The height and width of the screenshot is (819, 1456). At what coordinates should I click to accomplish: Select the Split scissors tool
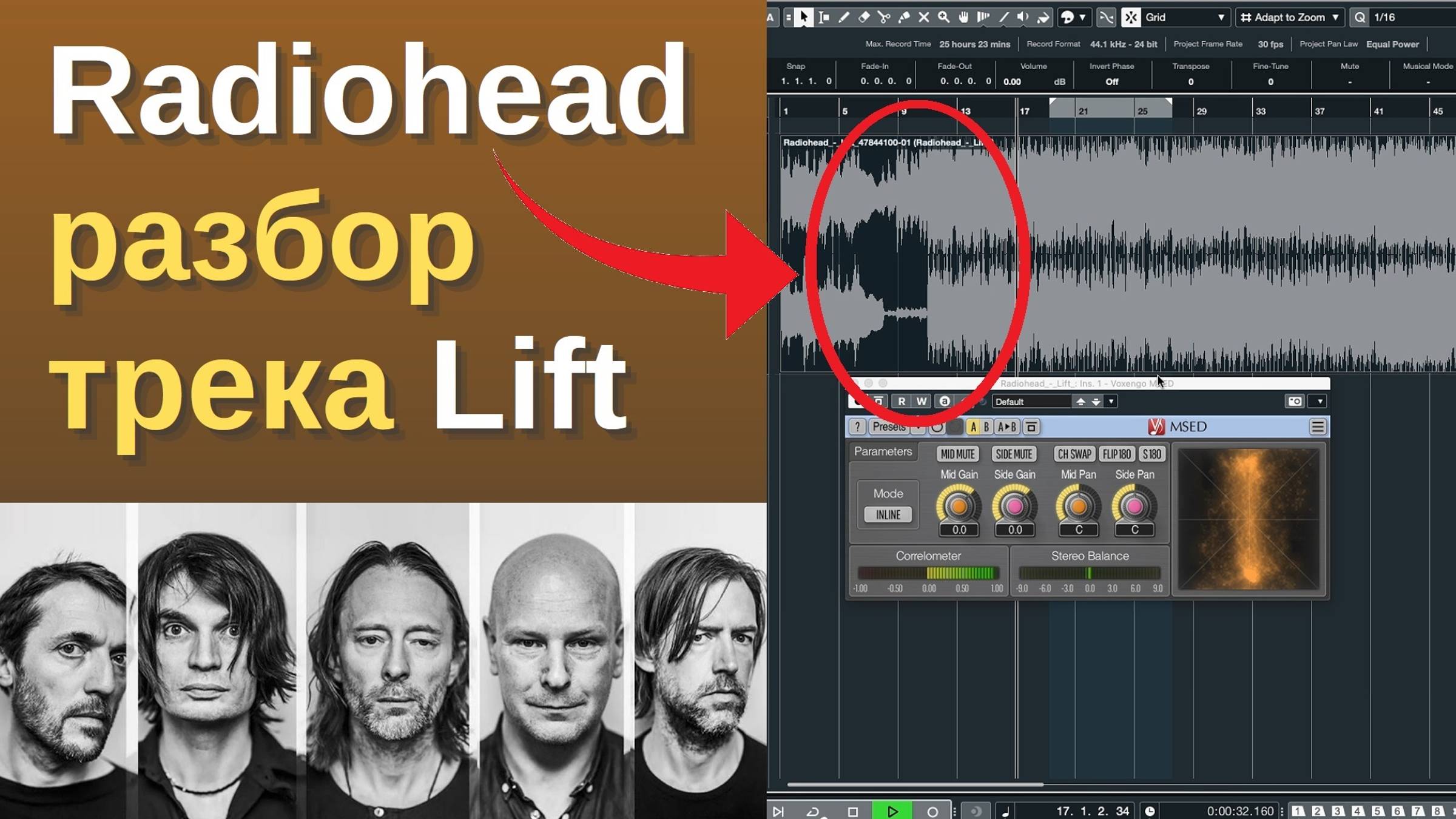point(883,18)
